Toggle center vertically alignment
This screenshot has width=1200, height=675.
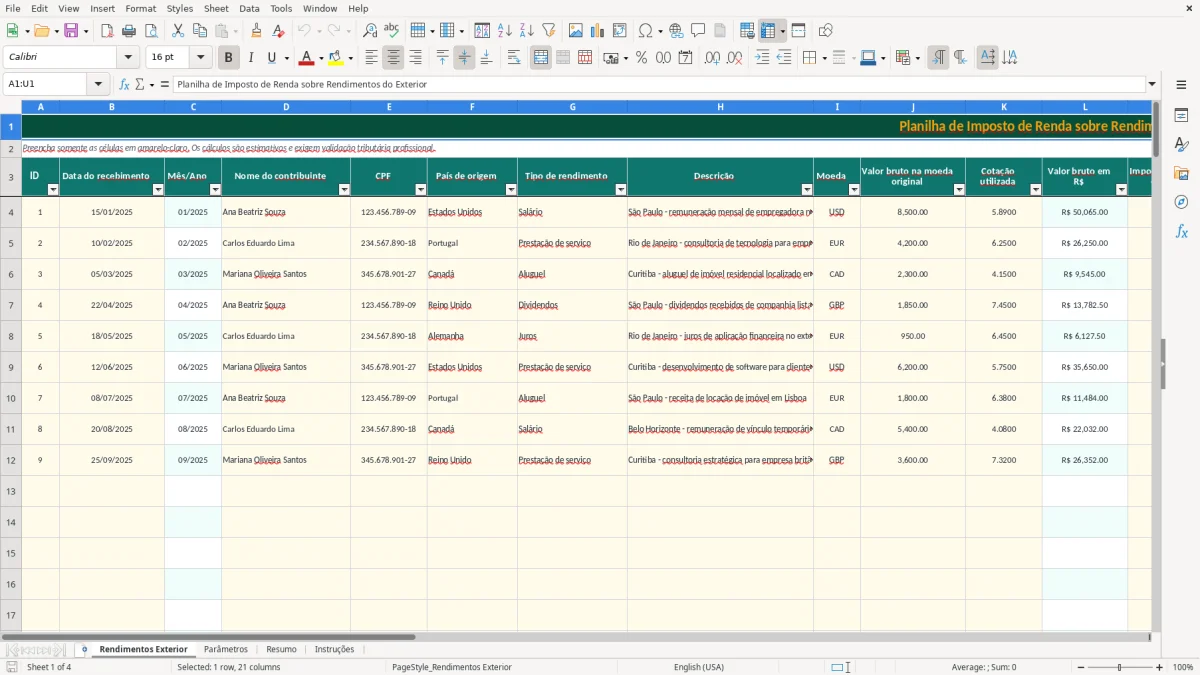click(464, 58)
